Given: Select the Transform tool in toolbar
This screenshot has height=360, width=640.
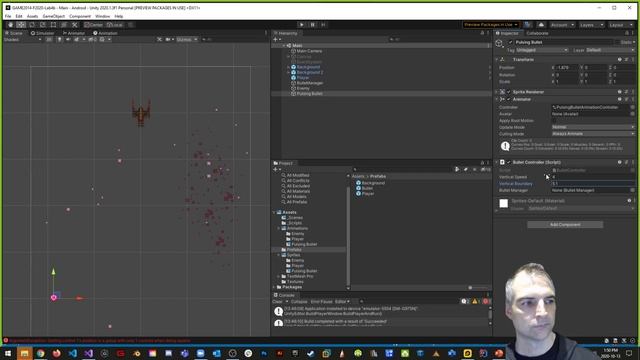Looking at the screenshot, I should coord(64,25).
